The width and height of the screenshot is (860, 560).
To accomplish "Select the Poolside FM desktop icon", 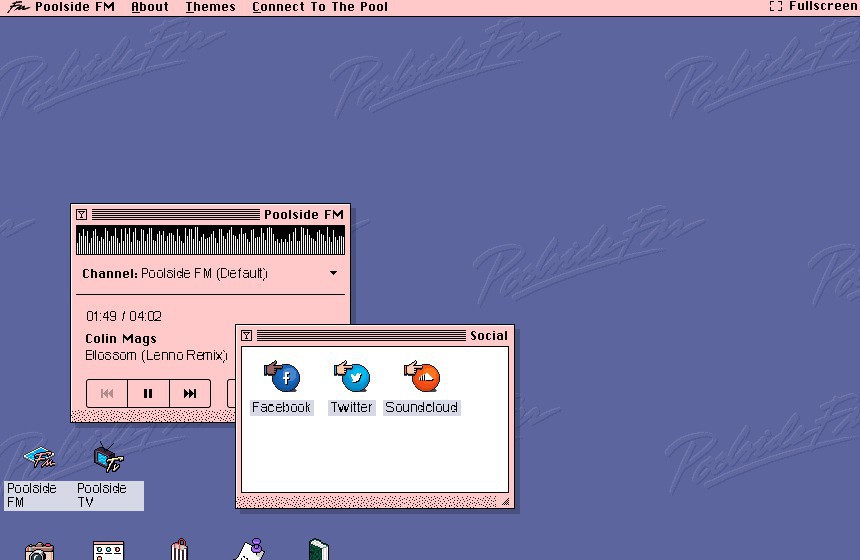I will coord(39,457).
